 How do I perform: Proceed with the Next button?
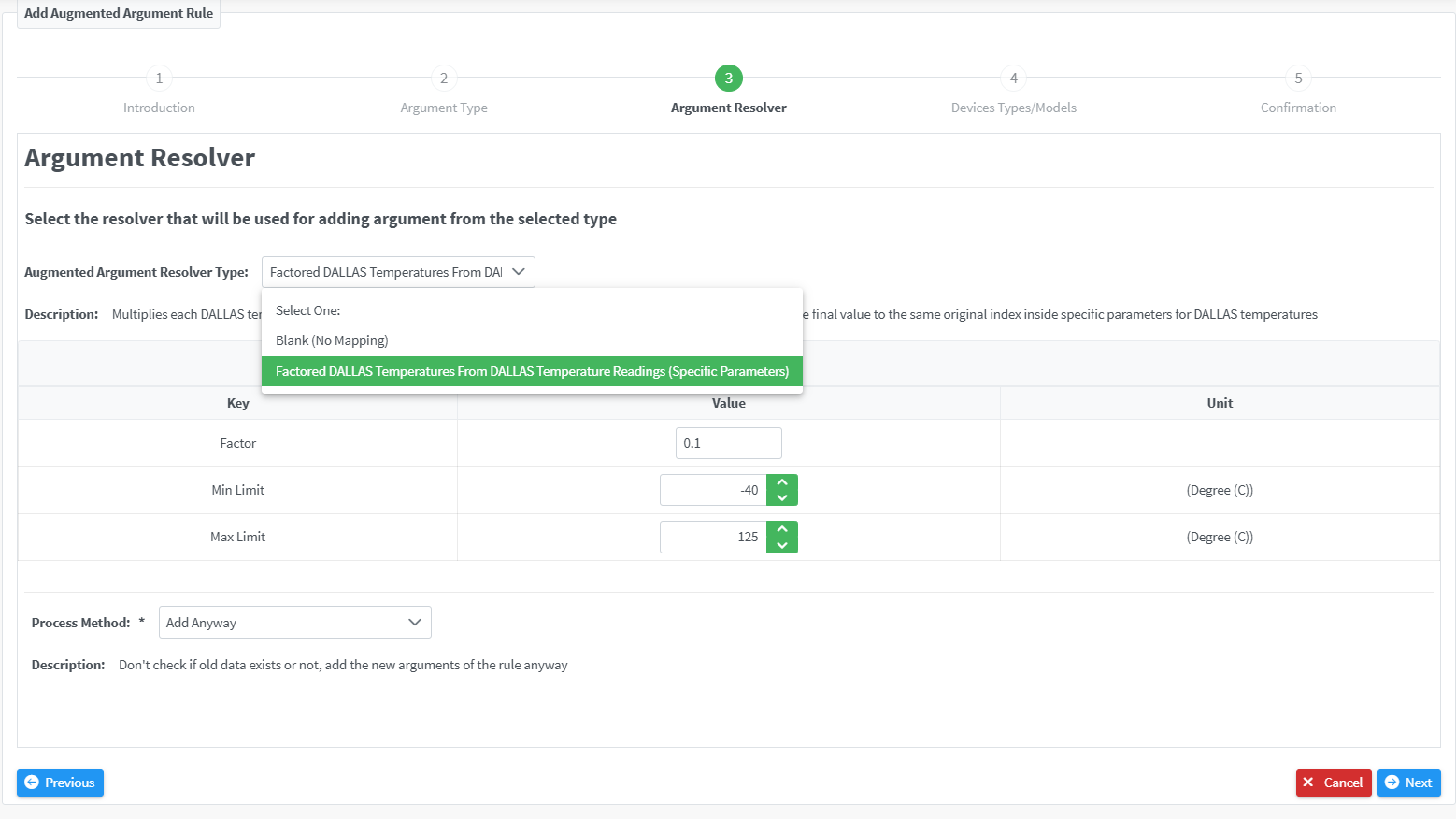click(x=1408, y=783)
